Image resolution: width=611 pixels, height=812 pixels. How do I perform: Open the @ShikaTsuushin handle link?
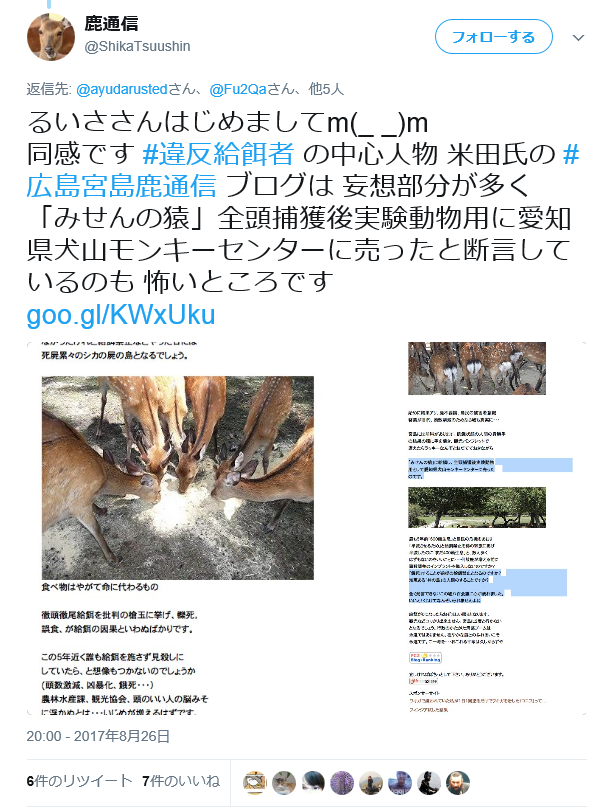[137, 46]
